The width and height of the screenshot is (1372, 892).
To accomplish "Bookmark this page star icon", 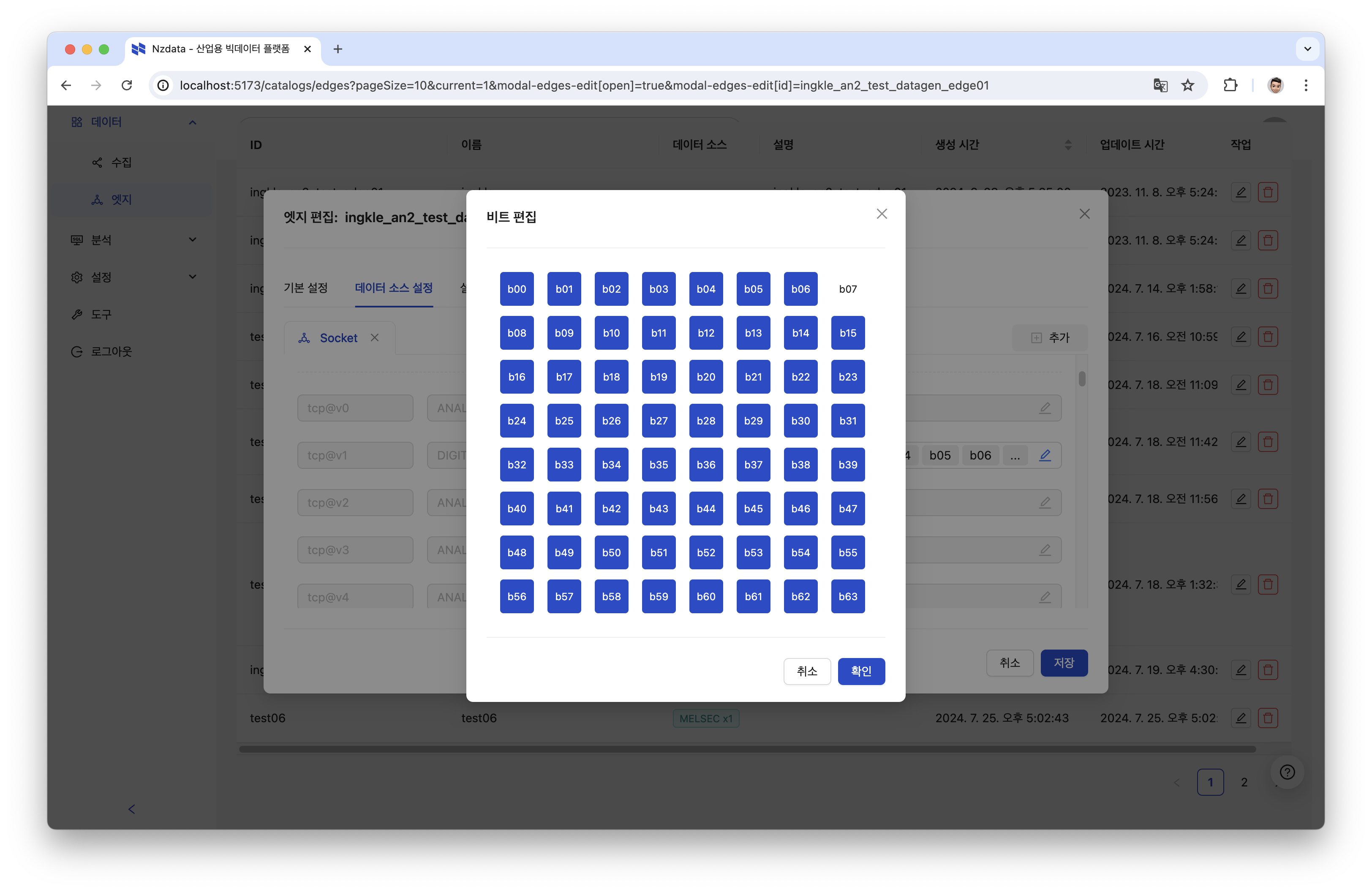I will point(1188,85).
